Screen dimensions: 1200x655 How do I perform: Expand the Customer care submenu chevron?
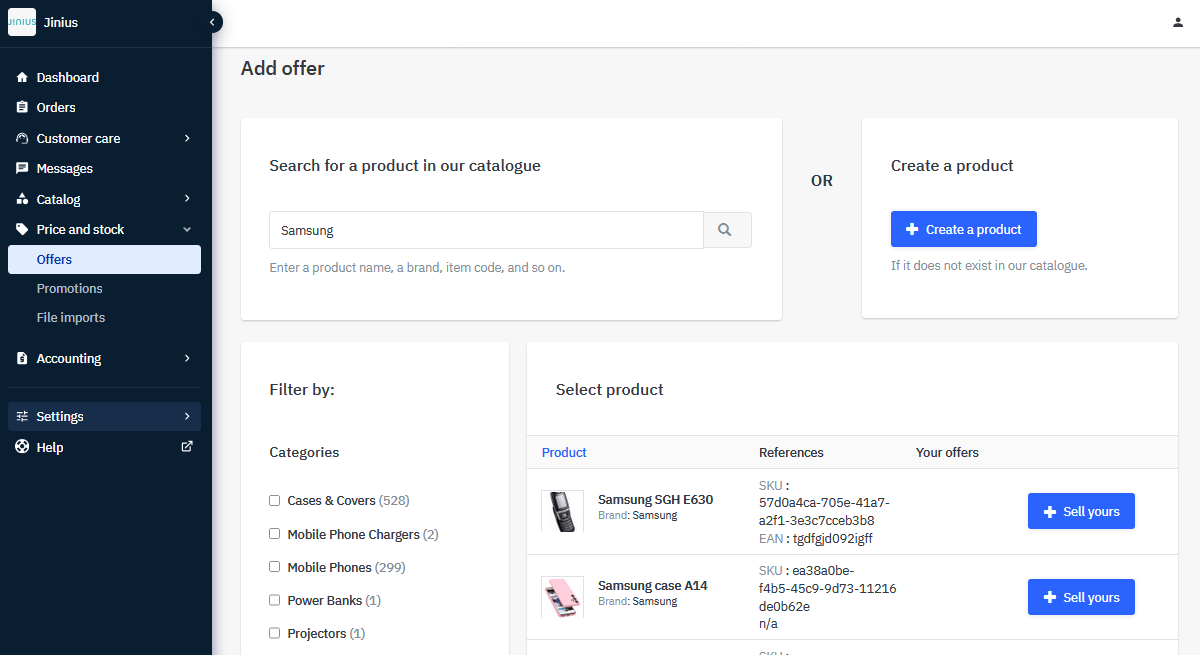click(187, 138)
